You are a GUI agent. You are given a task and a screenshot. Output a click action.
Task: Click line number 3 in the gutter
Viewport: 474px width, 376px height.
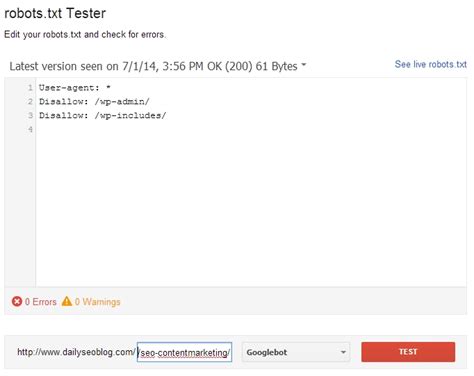tap(30, 116)
